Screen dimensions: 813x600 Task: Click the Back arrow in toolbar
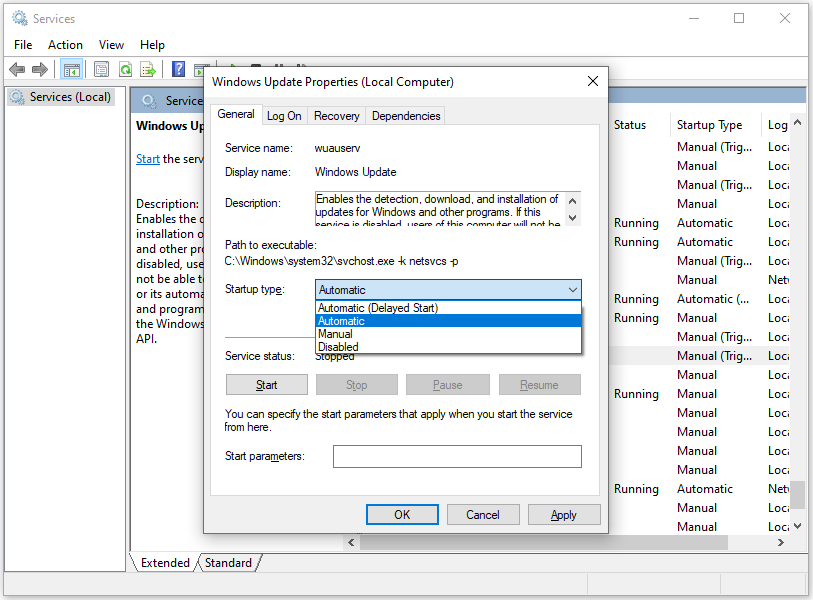click(17, 69)
